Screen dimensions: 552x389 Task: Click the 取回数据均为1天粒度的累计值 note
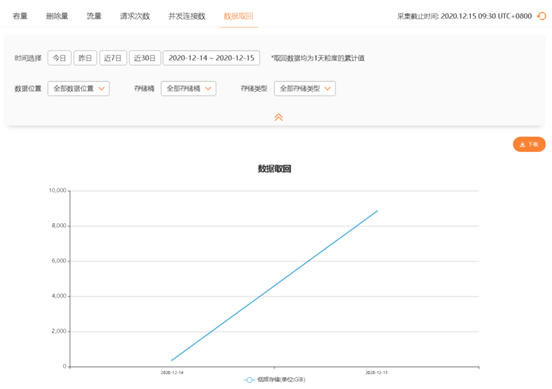pyautogui.click(x=318, y=58)
